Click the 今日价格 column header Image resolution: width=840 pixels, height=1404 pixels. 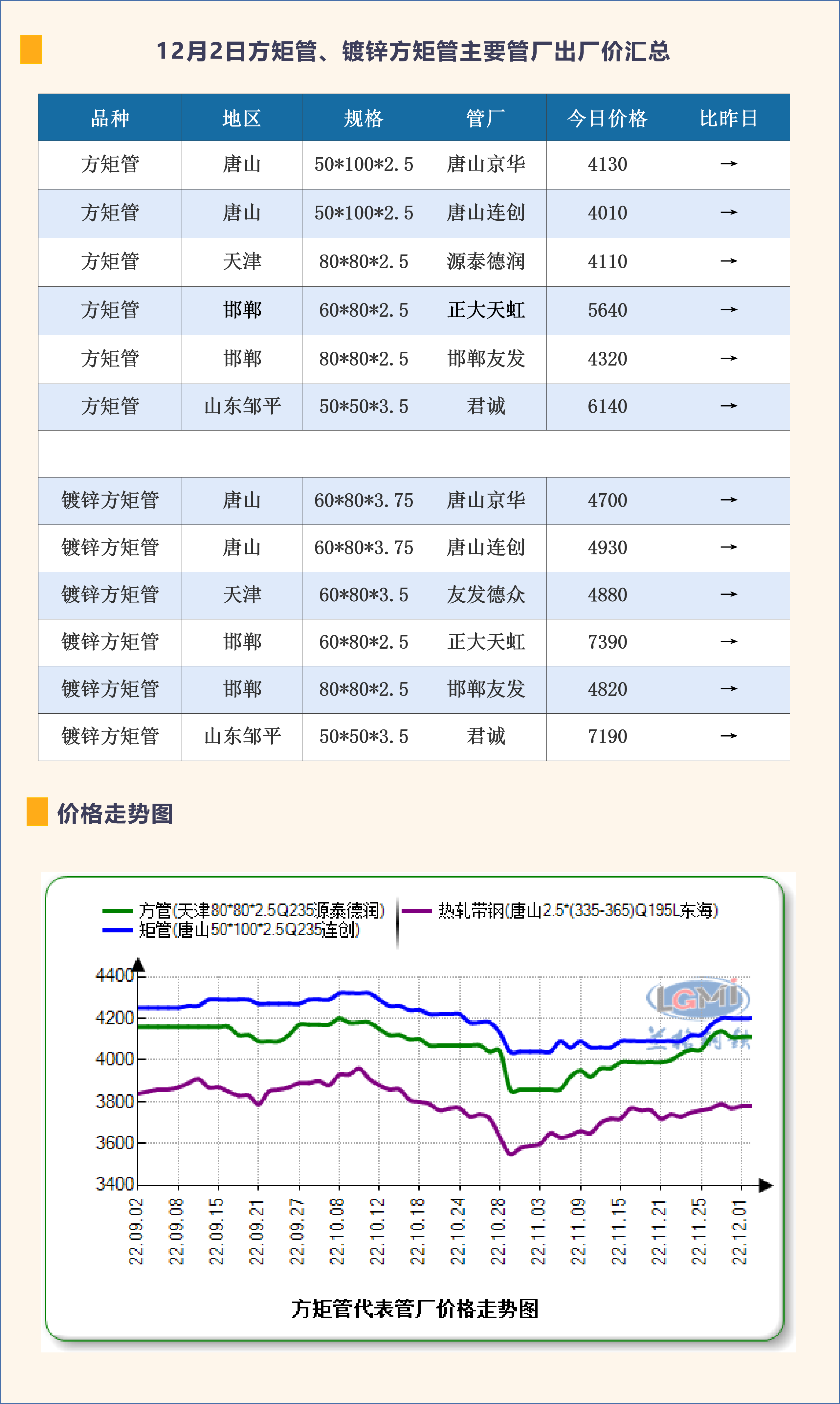pos(607,118)
